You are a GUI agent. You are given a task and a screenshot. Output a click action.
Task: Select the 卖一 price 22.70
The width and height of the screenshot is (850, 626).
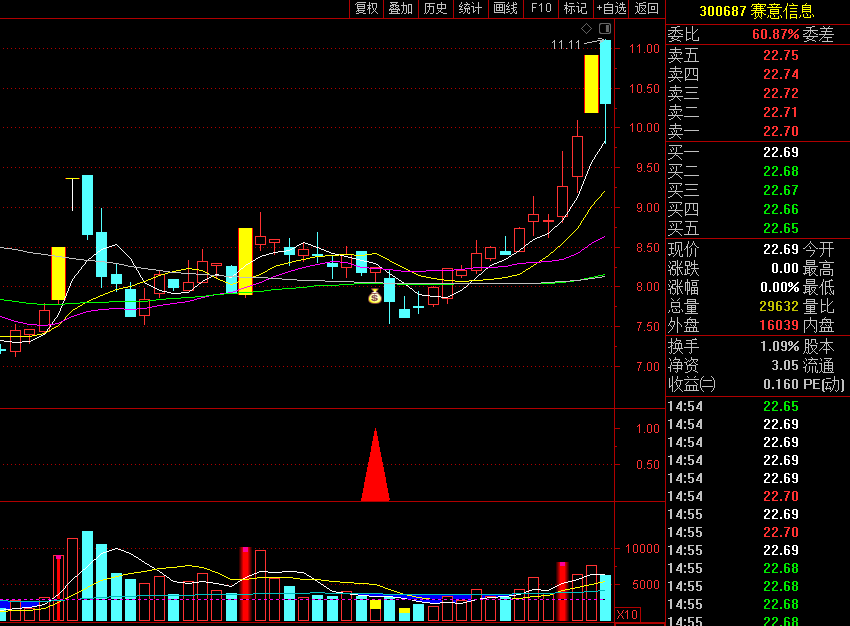[781, 131]
